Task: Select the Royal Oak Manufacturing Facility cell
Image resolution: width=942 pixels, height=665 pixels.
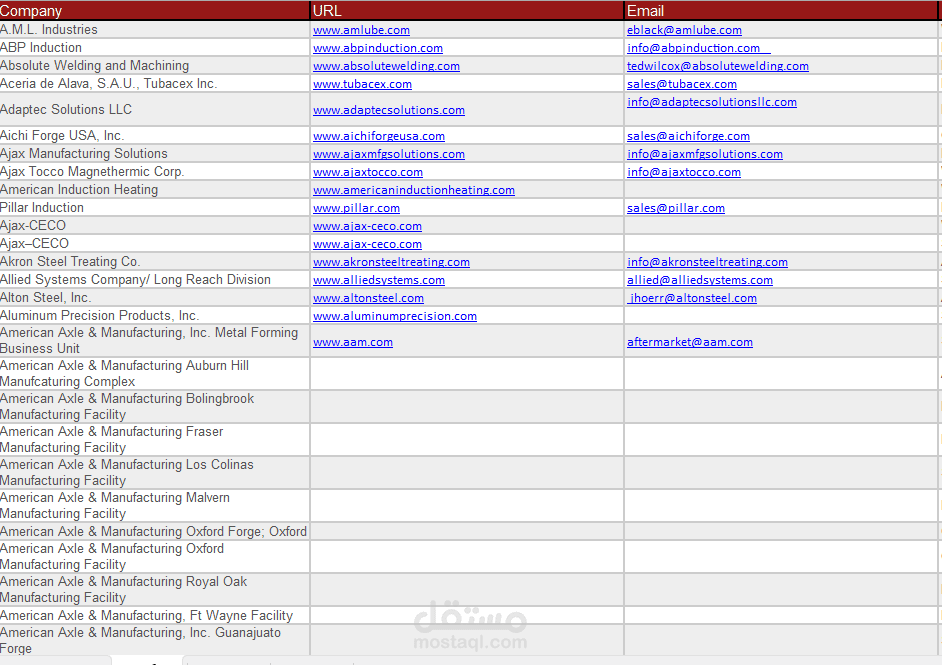Action: tap(154, 590)
